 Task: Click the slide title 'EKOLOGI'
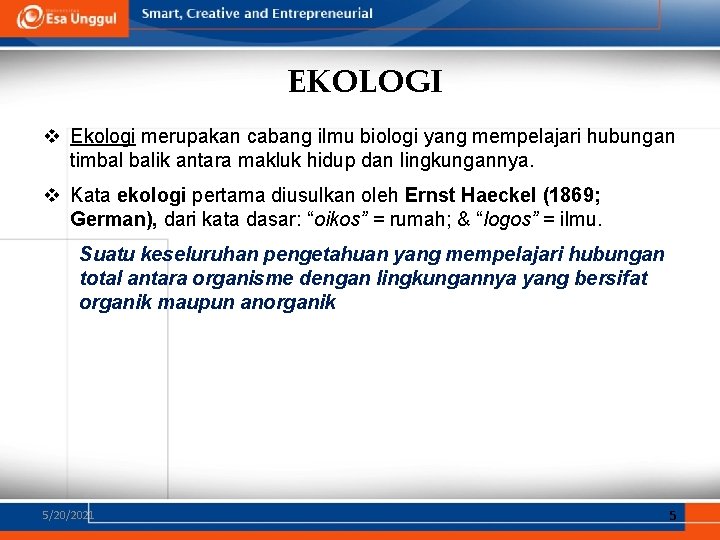[x=365, y=82]
